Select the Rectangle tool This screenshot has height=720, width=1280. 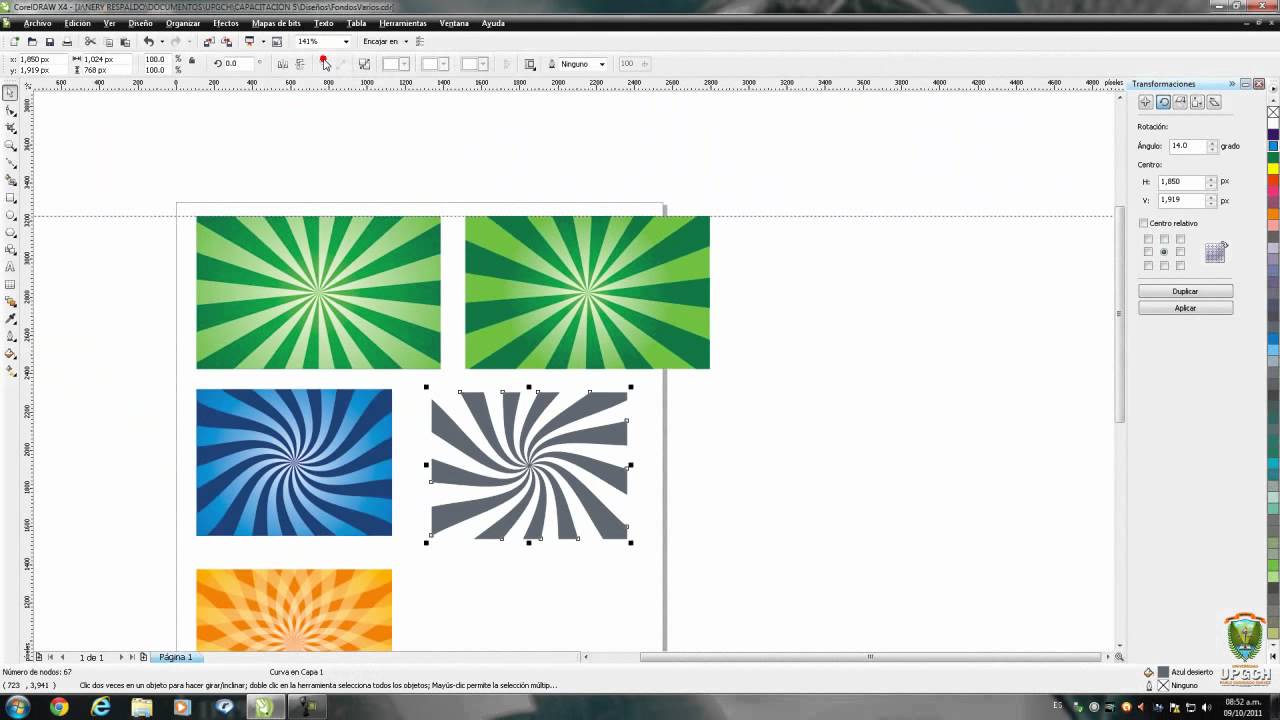[x=11, y=197]
